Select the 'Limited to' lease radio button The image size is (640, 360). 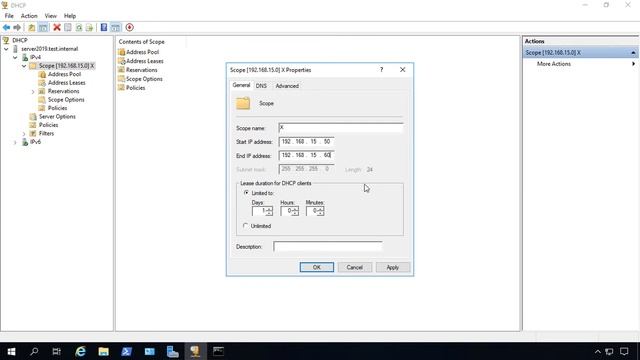point(246,193)
